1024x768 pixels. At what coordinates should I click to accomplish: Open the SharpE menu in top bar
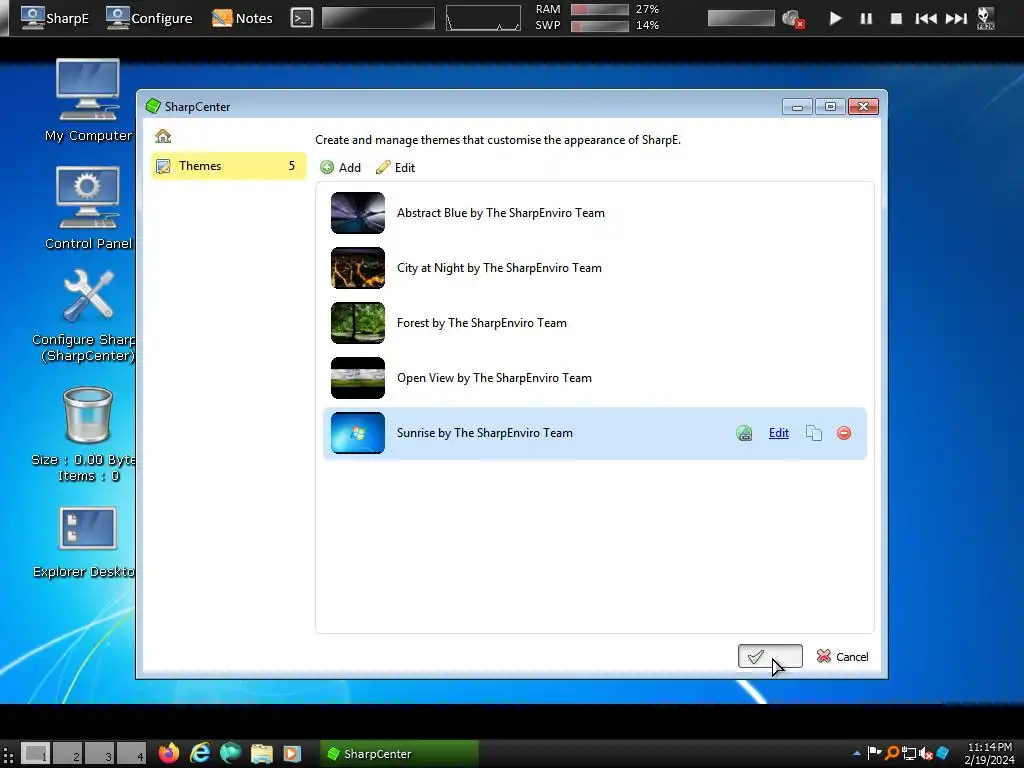[54, 18]
